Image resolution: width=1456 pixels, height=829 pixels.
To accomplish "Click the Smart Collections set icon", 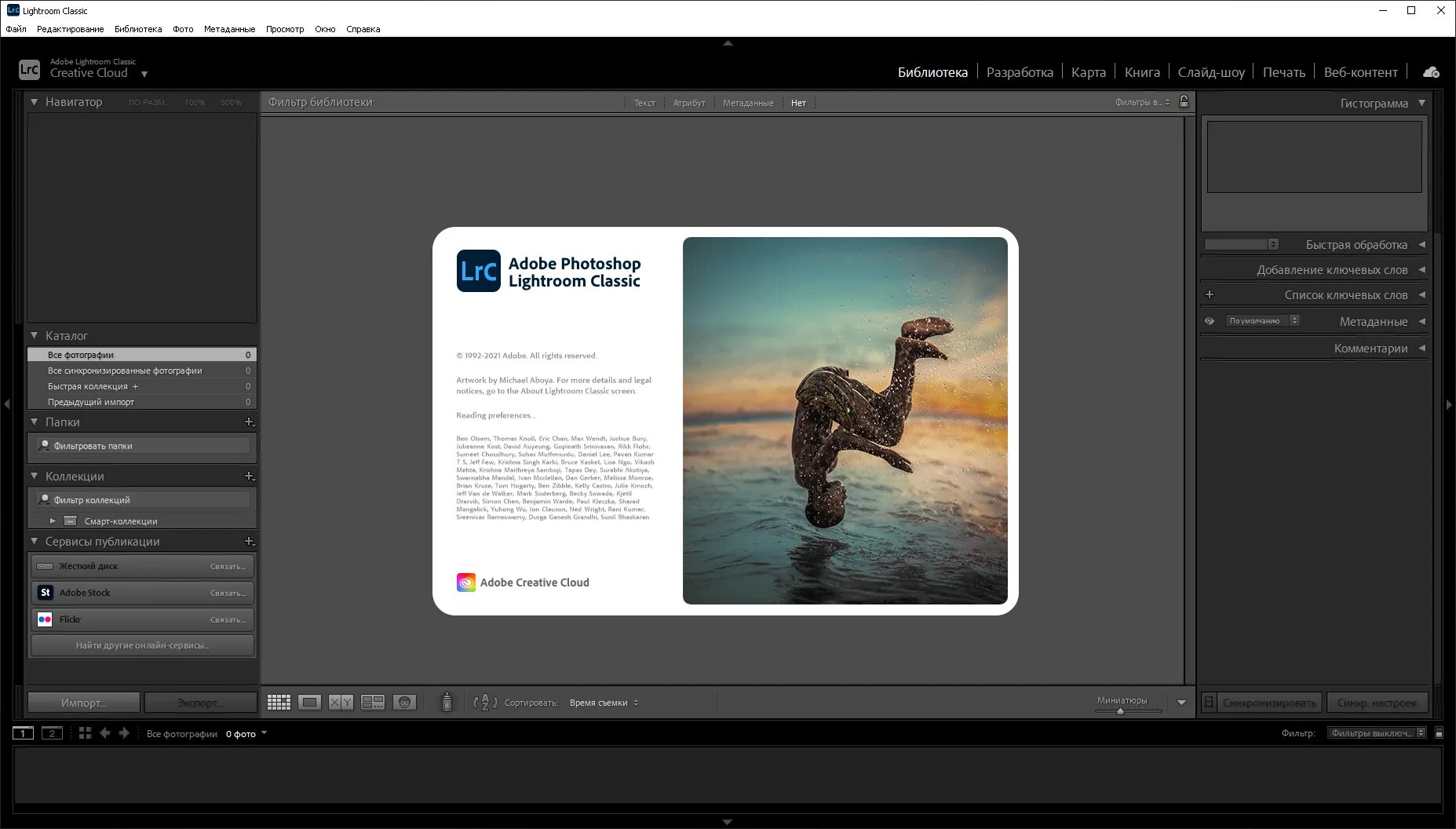I will (71, 521).
